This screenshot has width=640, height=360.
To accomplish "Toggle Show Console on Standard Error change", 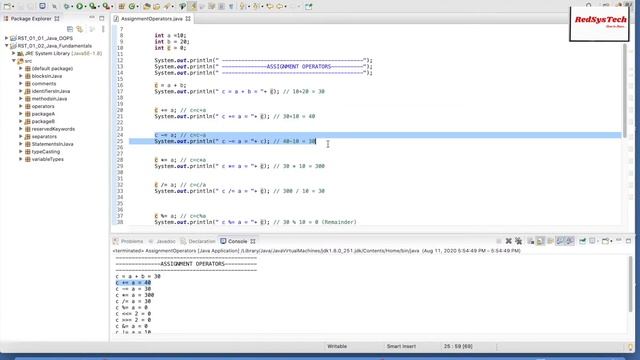I will click(x=570, y=241).
